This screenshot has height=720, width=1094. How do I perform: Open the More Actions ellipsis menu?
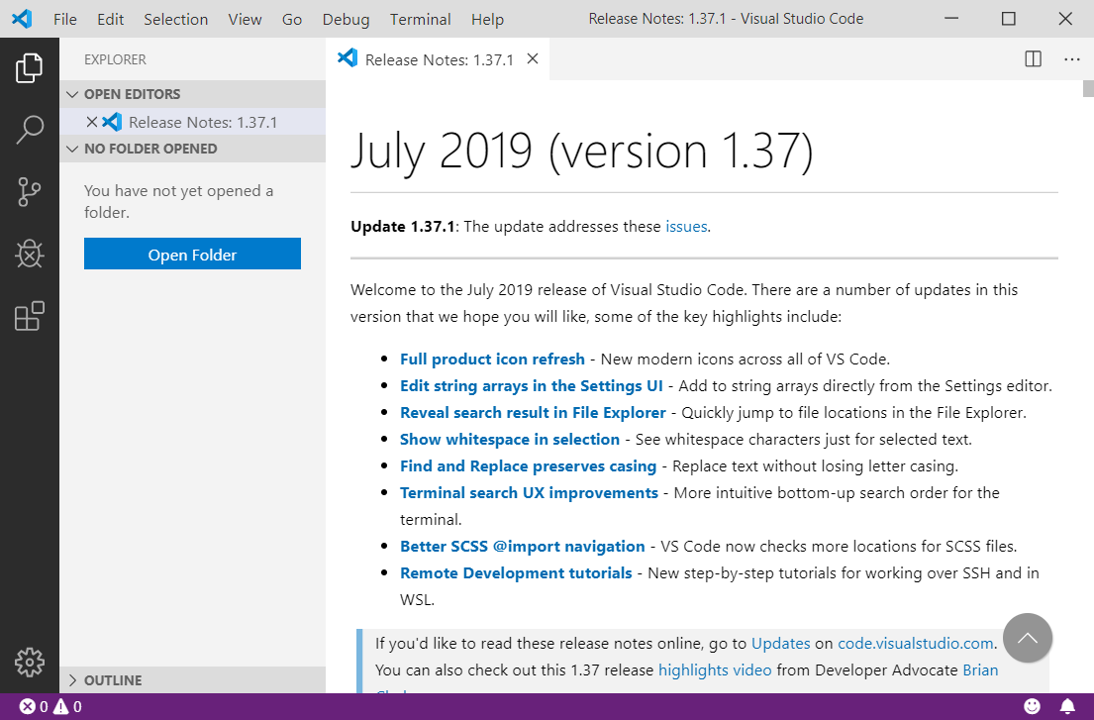coord(1072,59)
